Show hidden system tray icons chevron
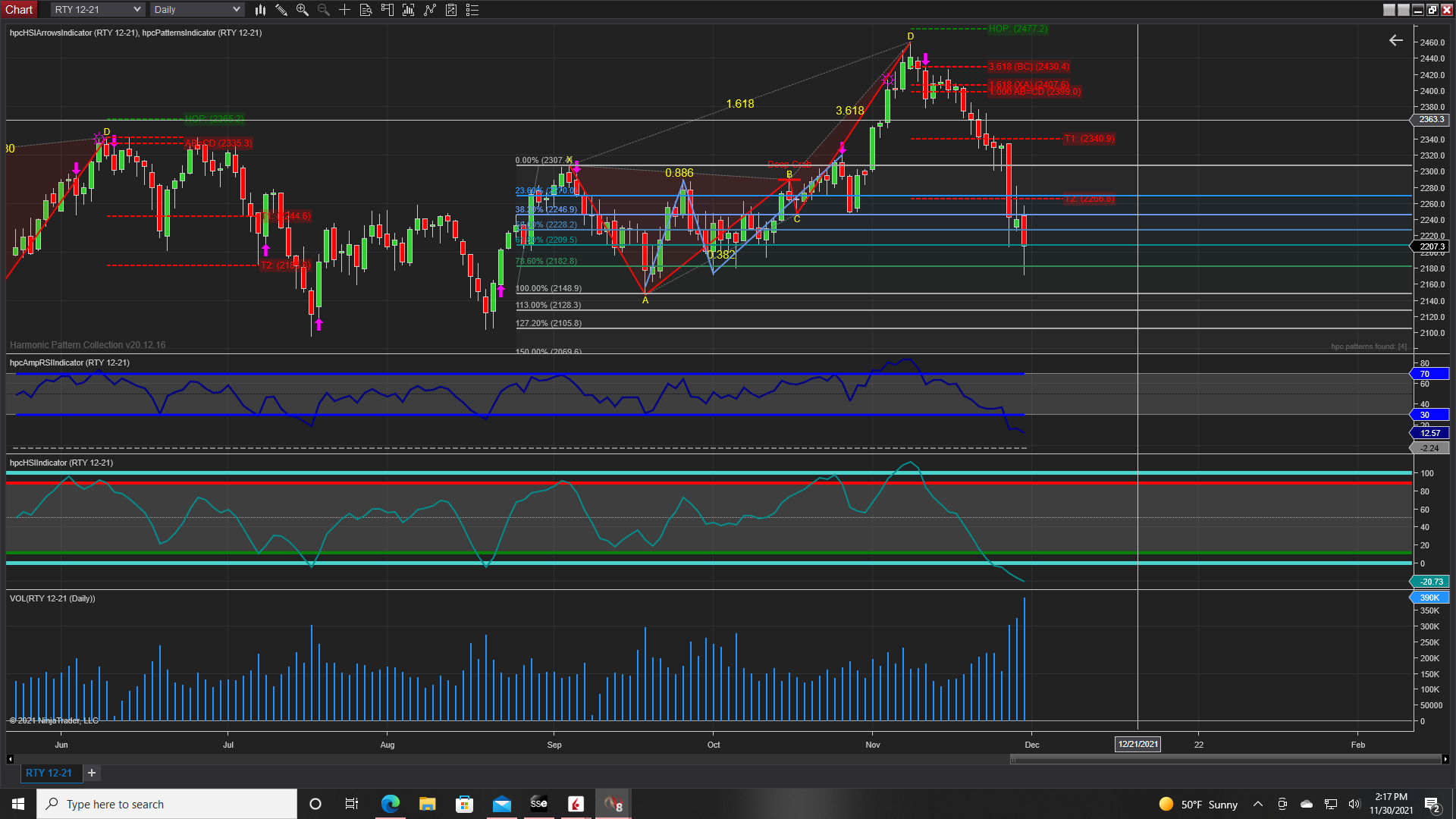1456x819 pixels. (1258, 805)
